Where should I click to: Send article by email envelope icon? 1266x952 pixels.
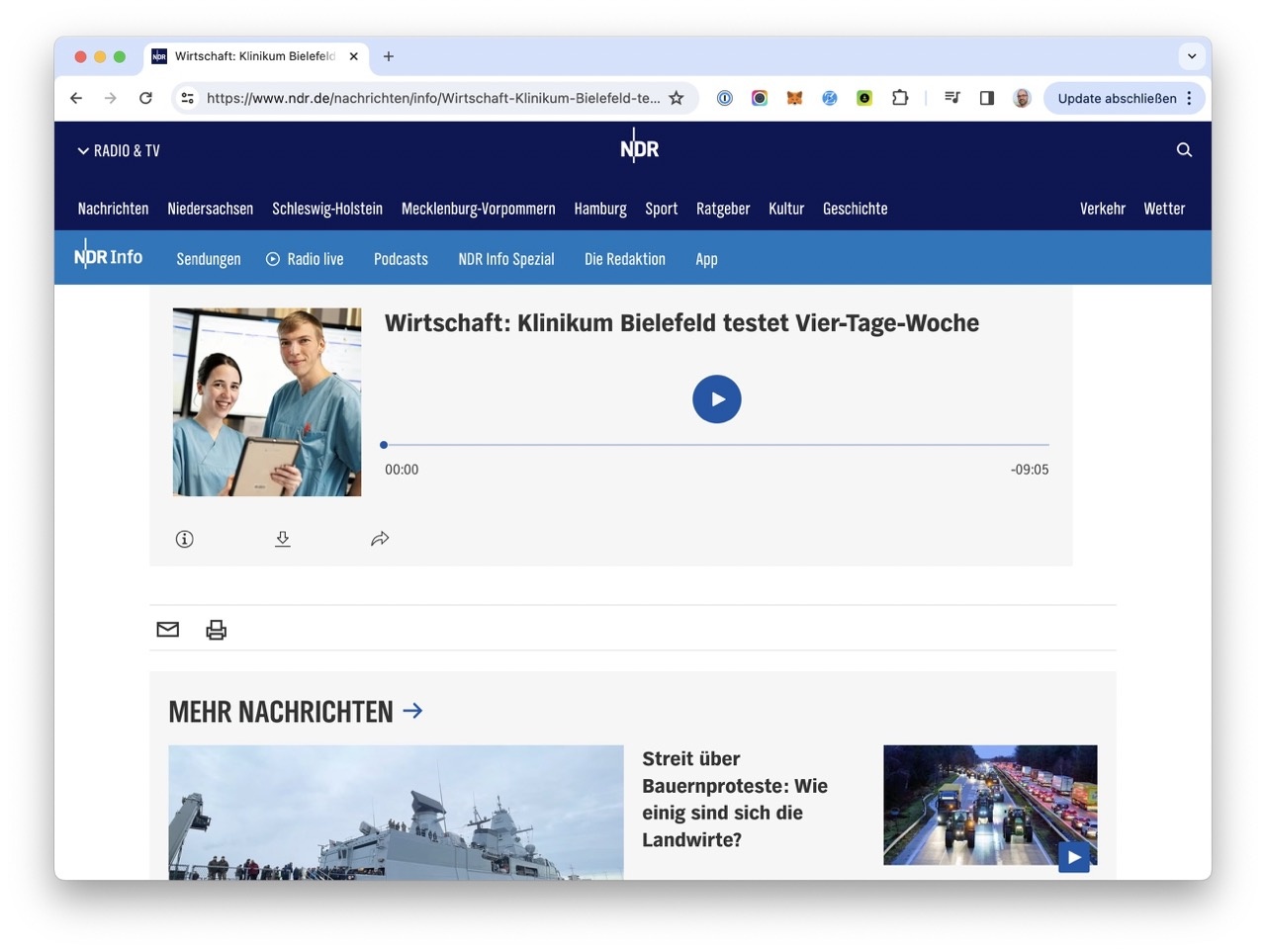[x=168, y=629]
